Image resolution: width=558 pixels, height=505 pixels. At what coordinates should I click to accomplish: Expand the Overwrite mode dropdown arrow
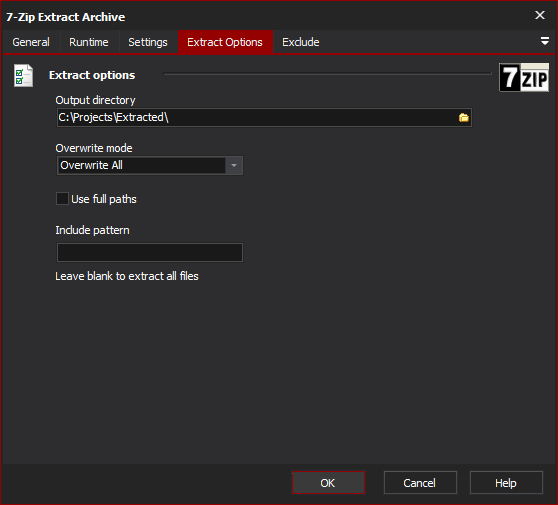pos(234,165)
